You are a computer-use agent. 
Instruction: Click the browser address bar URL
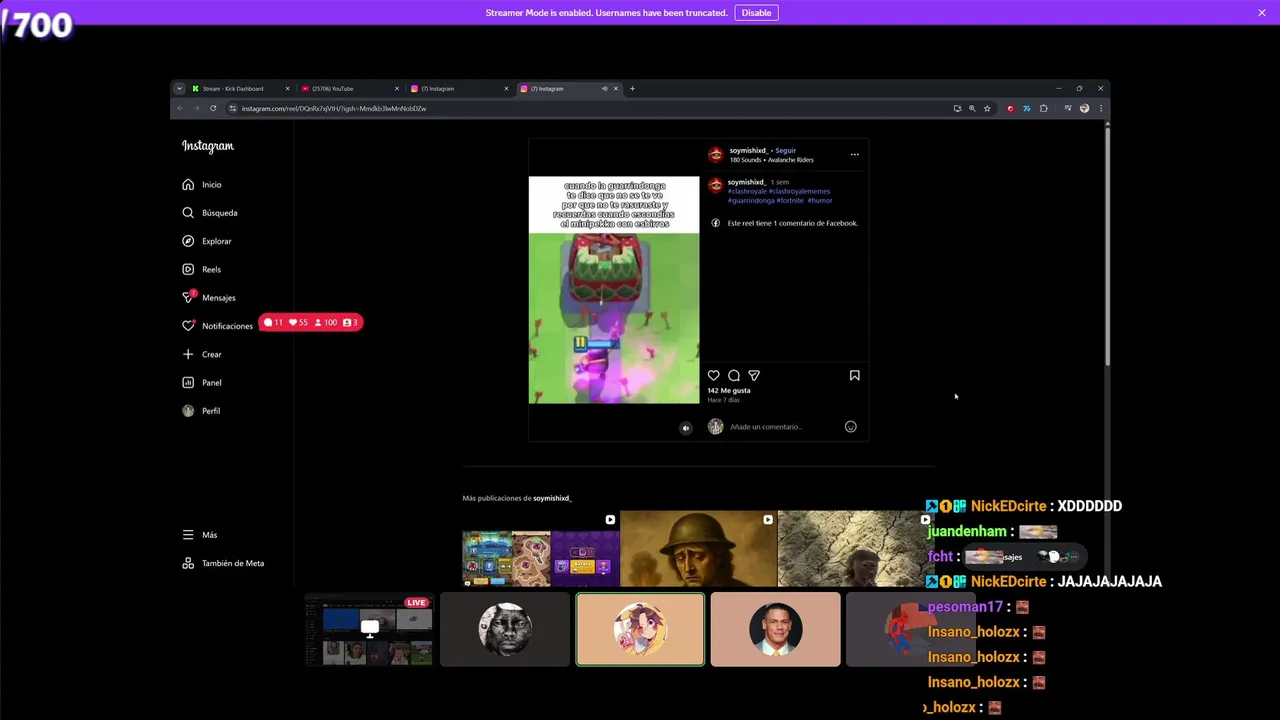coord(334,108)
